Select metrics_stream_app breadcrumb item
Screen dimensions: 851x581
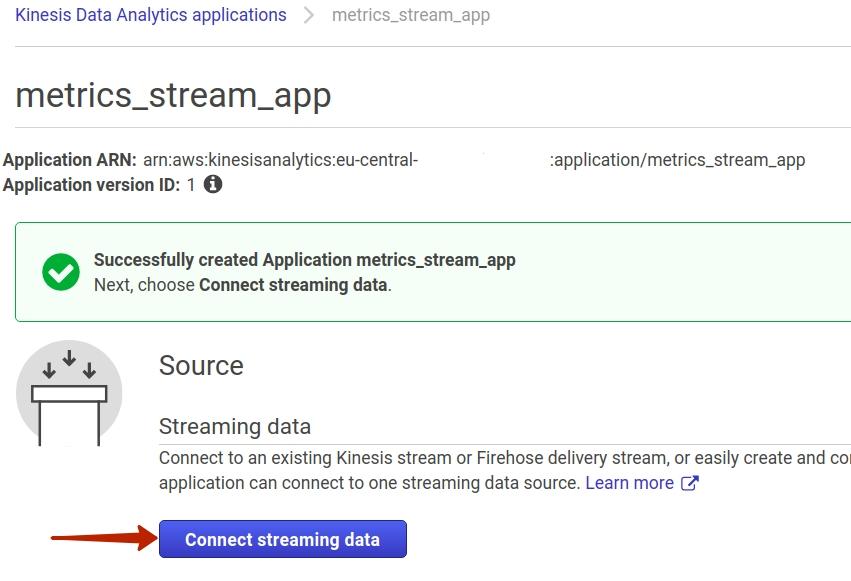pyautogui.click(x=411, y=15)
